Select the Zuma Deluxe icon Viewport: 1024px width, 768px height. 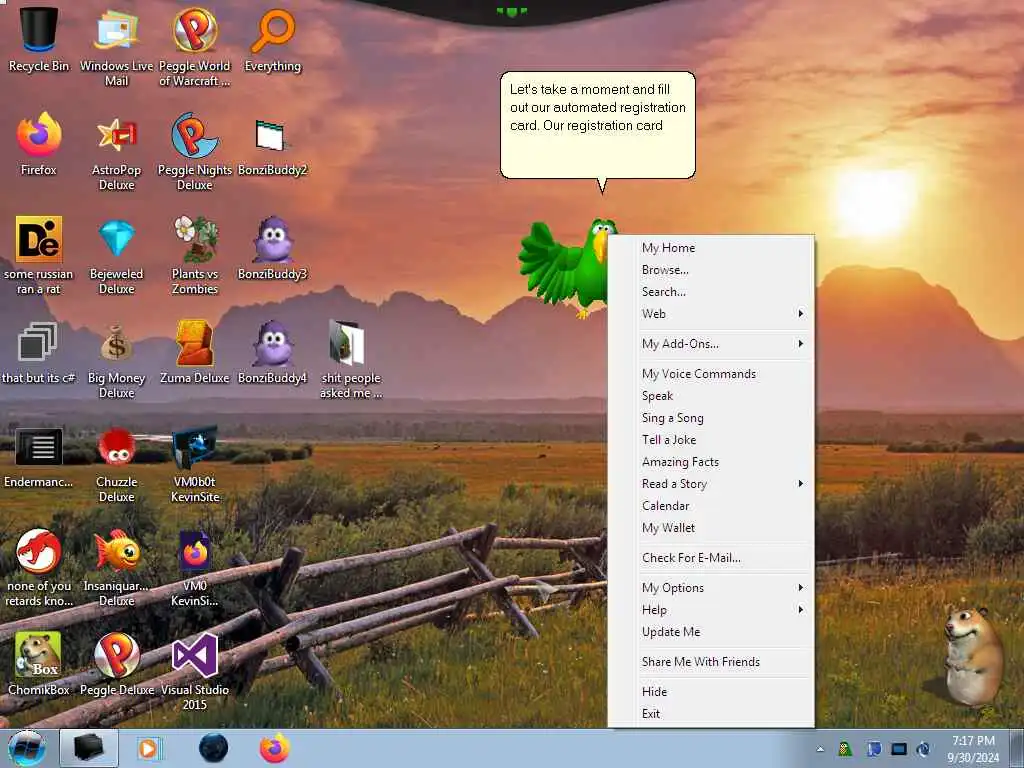[x=195, y=351]
